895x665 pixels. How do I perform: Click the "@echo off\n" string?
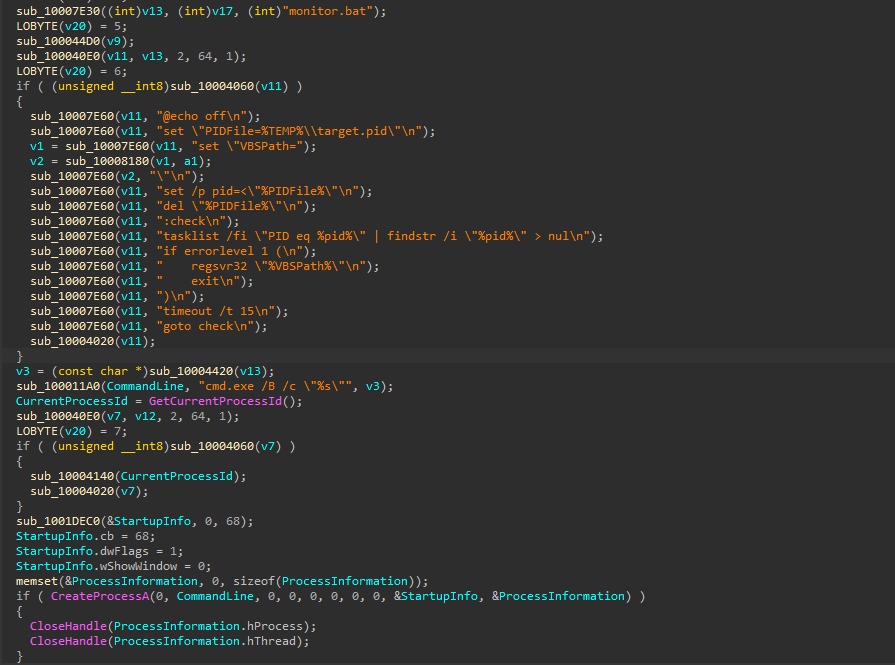(204, 116)
